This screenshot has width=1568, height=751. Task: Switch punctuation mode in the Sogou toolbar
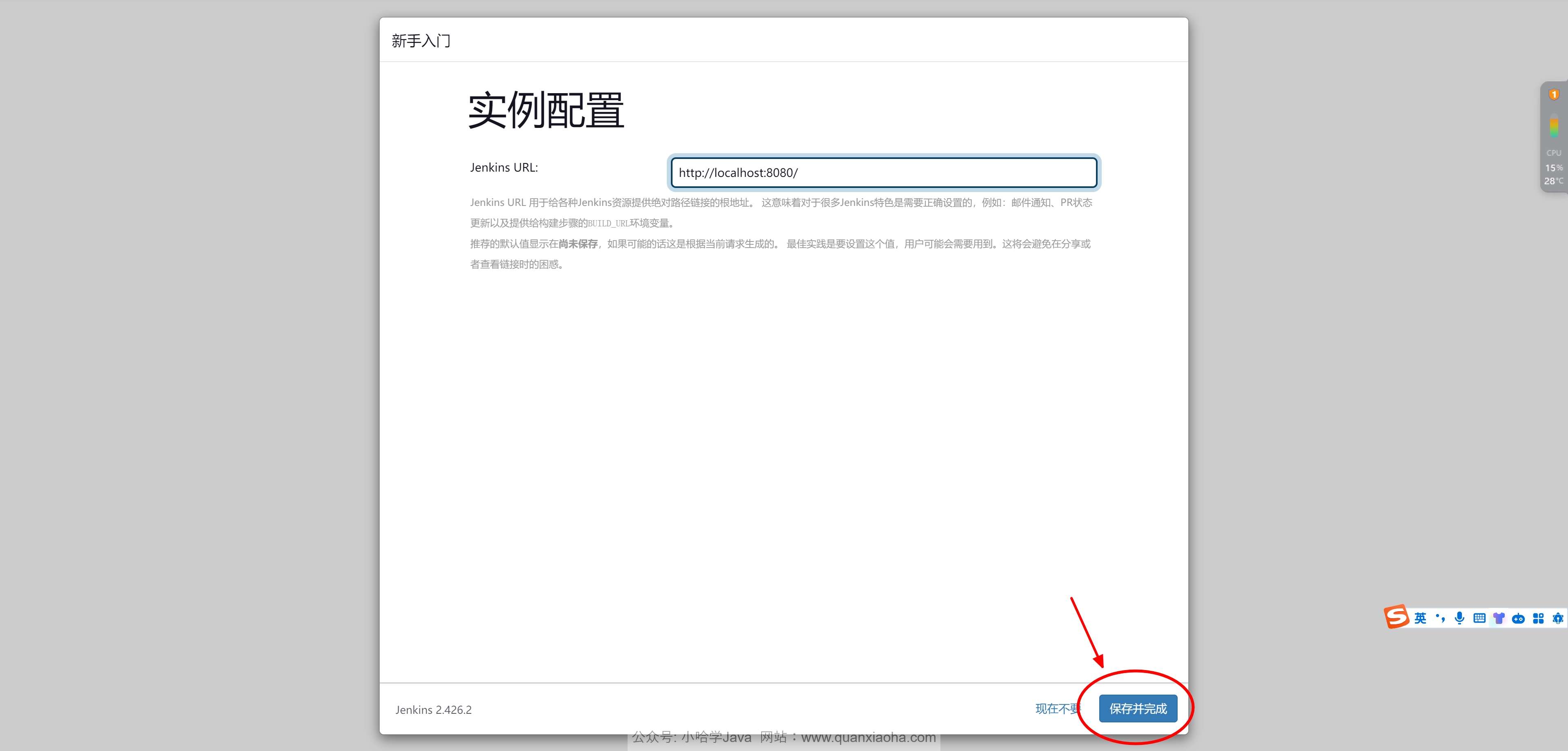[x=1439, y=618]
